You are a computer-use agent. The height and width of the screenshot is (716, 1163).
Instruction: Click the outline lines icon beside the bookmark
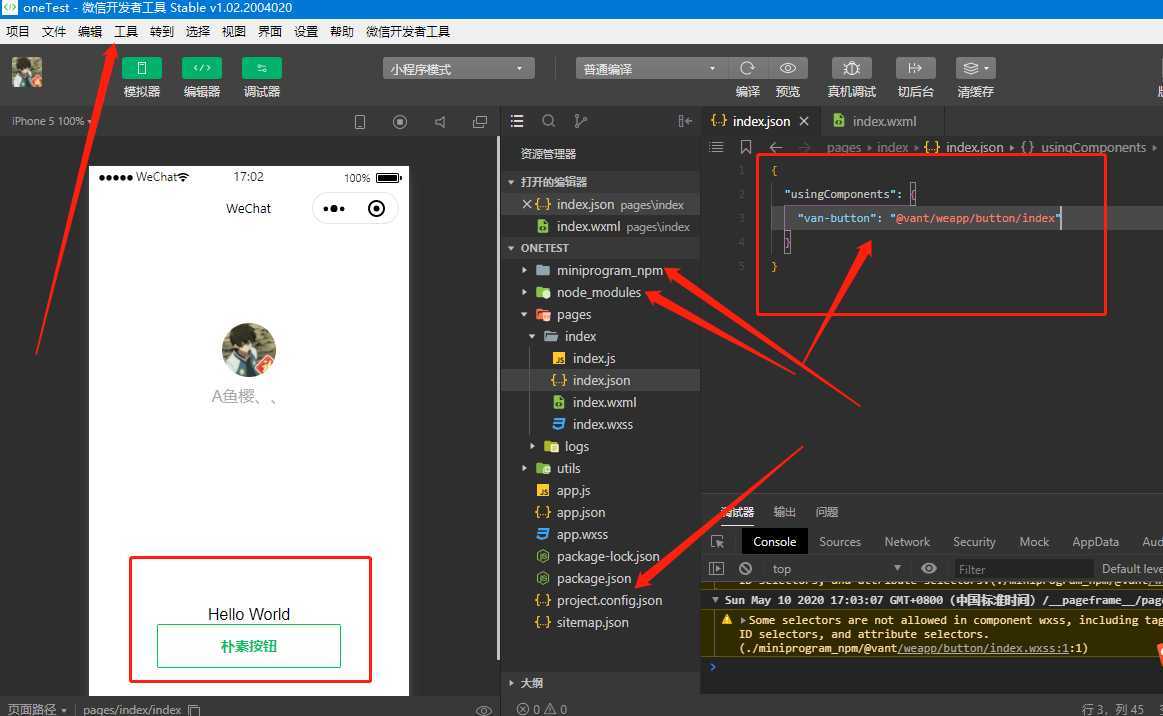pos(716,147)
